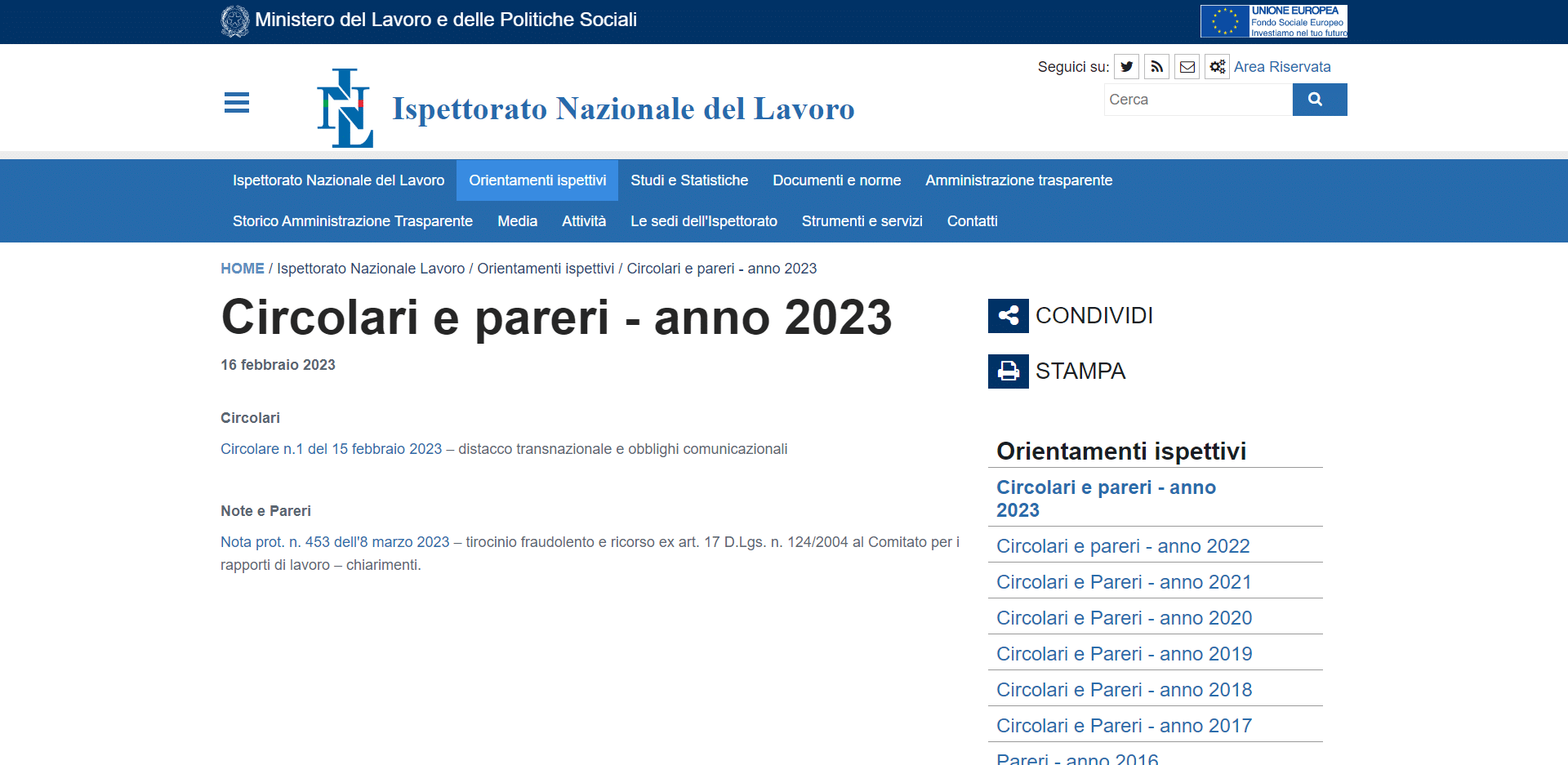
Task: Follow the Ispettorato on Twitter
Action: point(1126,66)
